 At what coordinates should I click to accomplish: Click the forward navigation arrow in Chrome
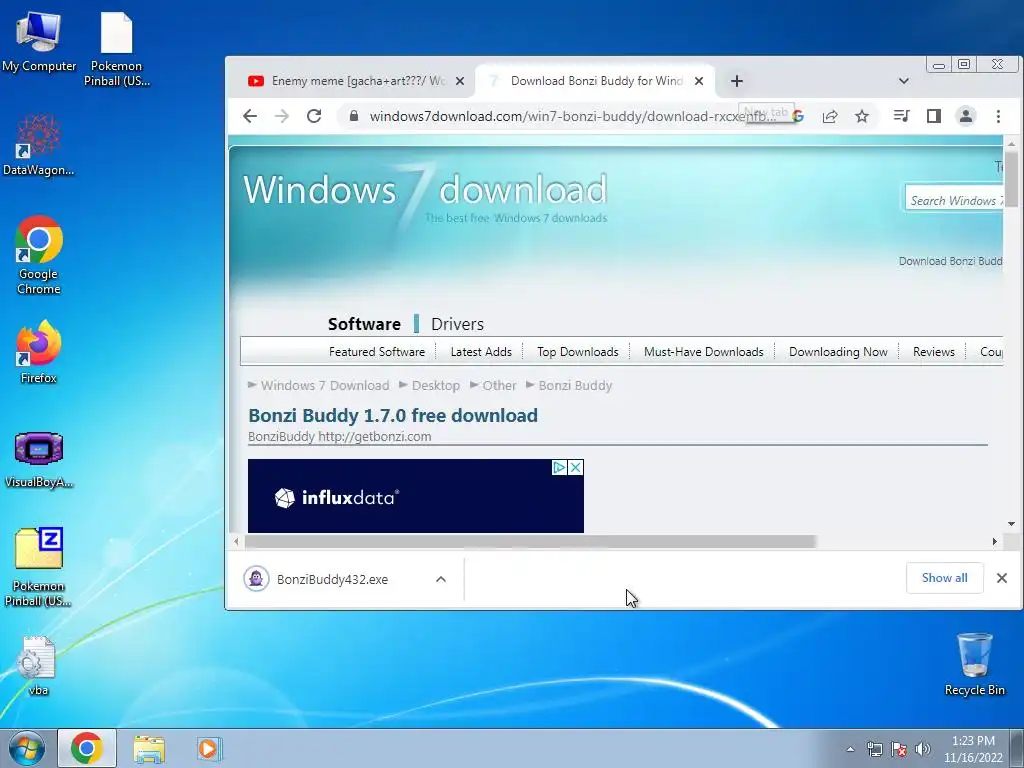(281, 116)
